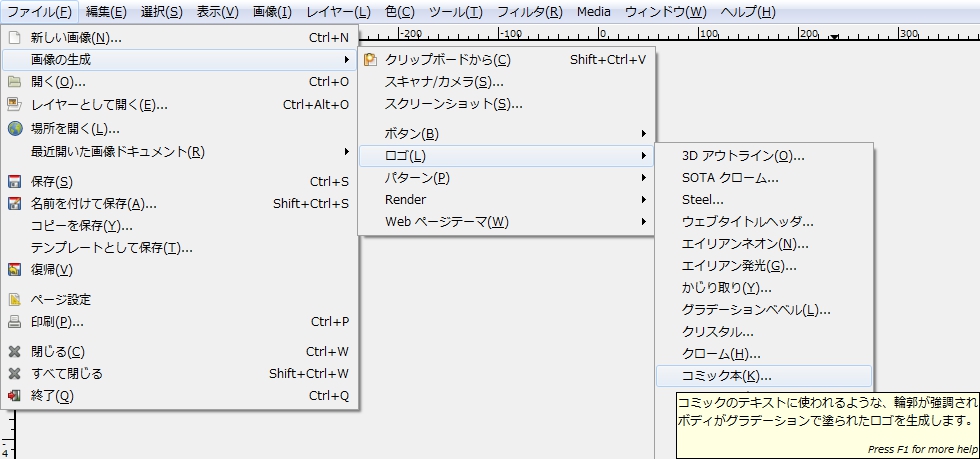Viewport: 980px width, 459px height.
Task: Choose 名前を付けて保存 entry
Action: click(180, 204)
